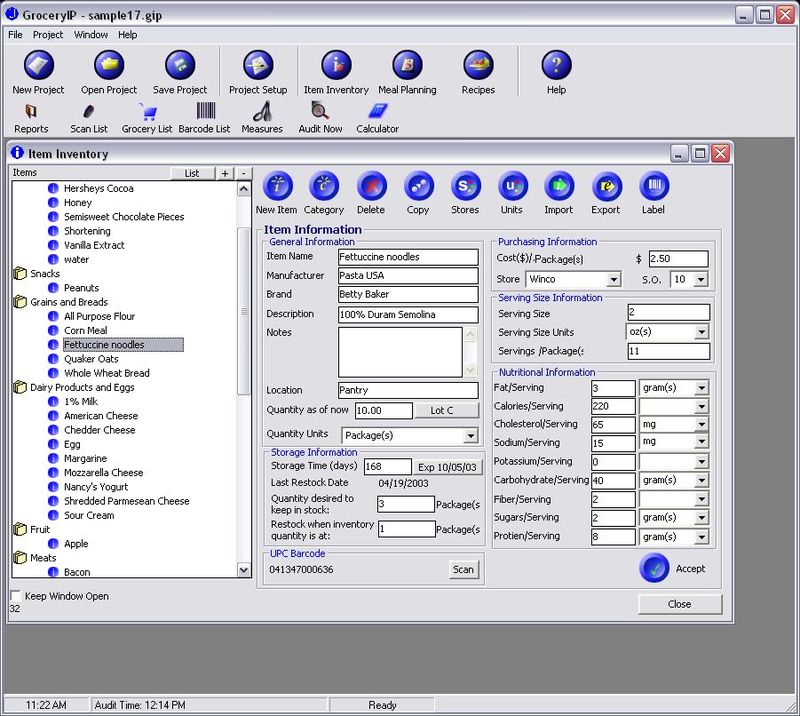Open Item Inventory from the main toolbar

click(336, 65)
